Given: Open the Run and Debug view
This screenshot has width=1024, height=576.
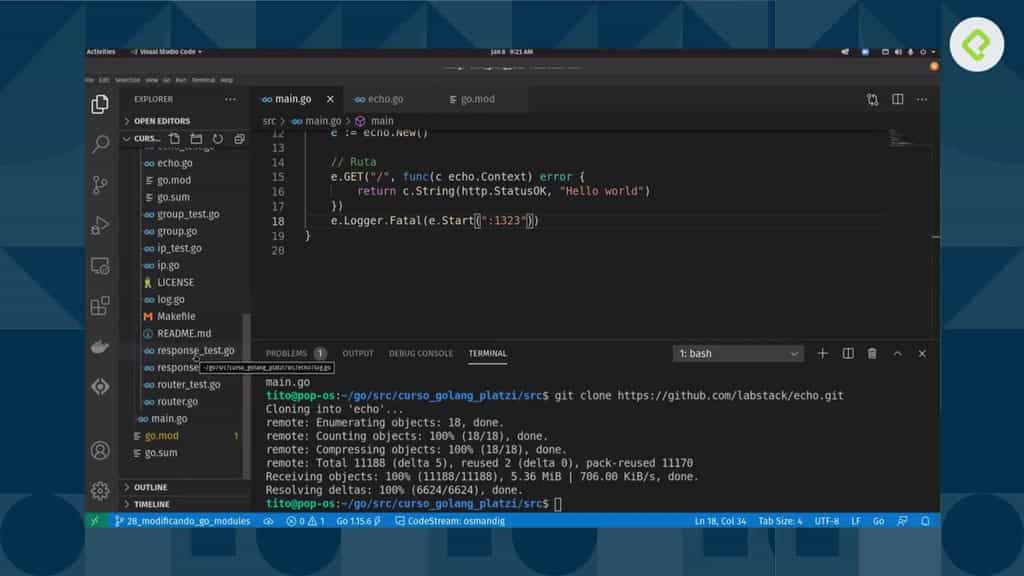Looking at the screenshot, I should (x=100, y=225).
